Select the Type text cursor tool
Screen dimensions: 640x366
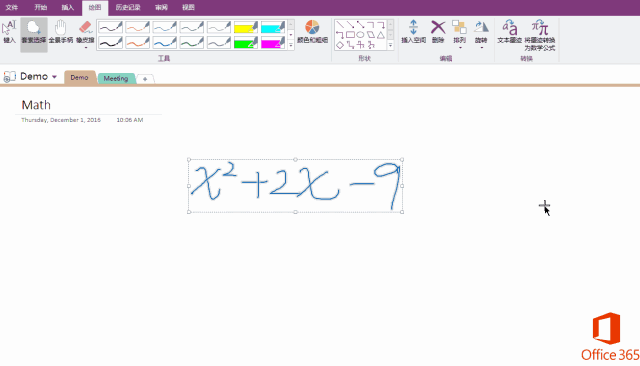pyautogui.click(x=9, y=32)
